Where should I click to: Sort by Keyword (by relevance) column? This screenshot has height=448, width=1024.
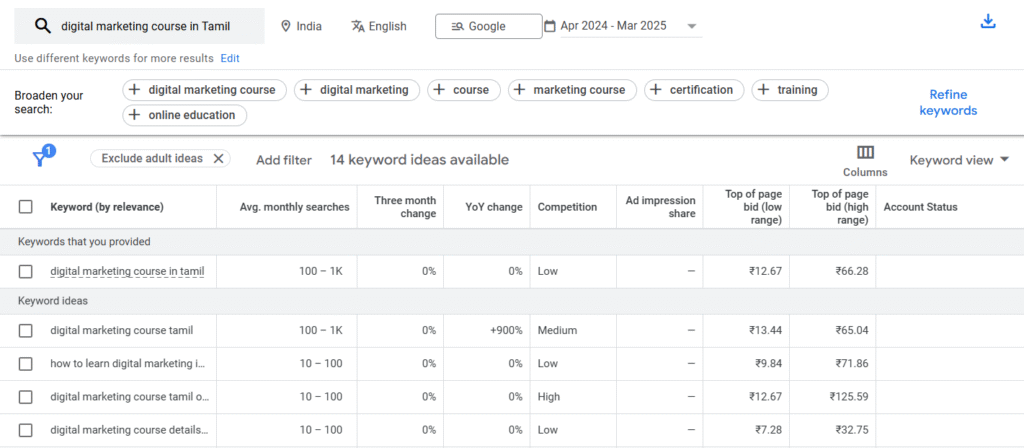pos(107,207)
